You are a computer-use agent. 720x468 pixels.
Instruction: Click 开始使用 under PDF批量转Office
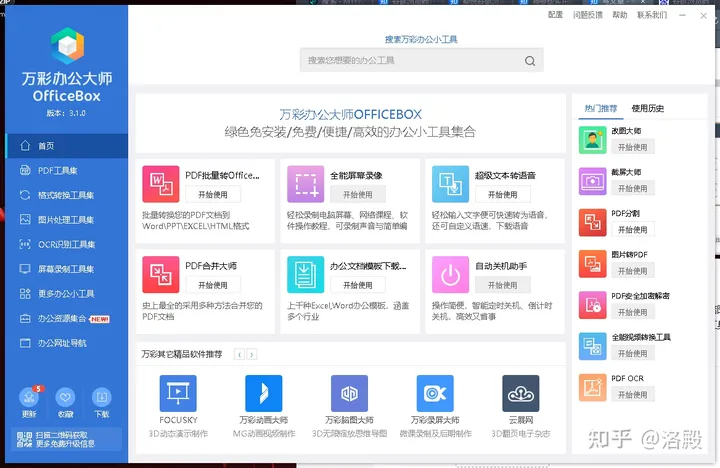(213, 195)
